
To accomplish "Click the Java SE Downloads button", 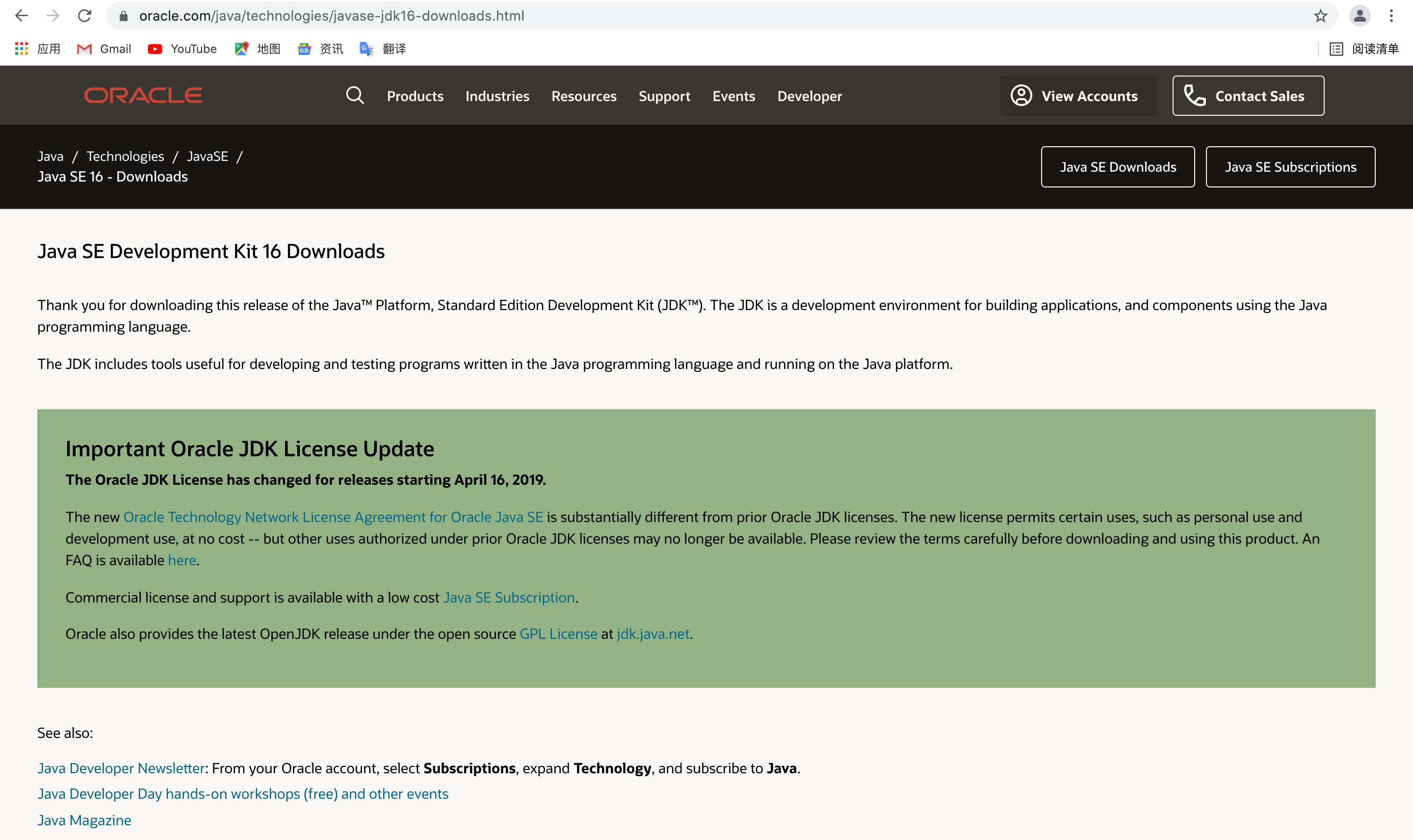I will (1118, 167).
